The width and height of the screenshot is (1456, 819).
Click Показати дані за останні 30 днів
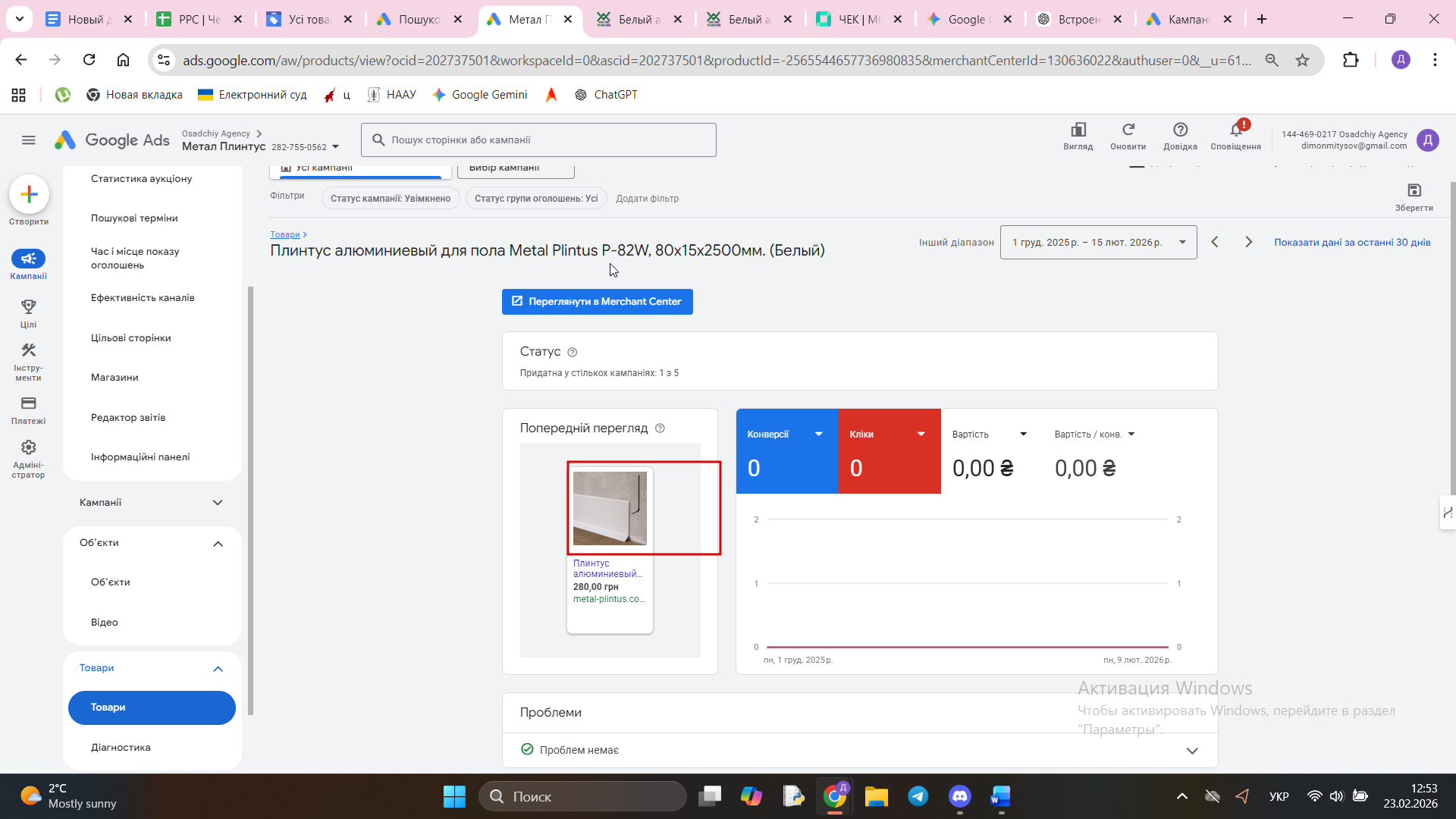(1352, 243)
